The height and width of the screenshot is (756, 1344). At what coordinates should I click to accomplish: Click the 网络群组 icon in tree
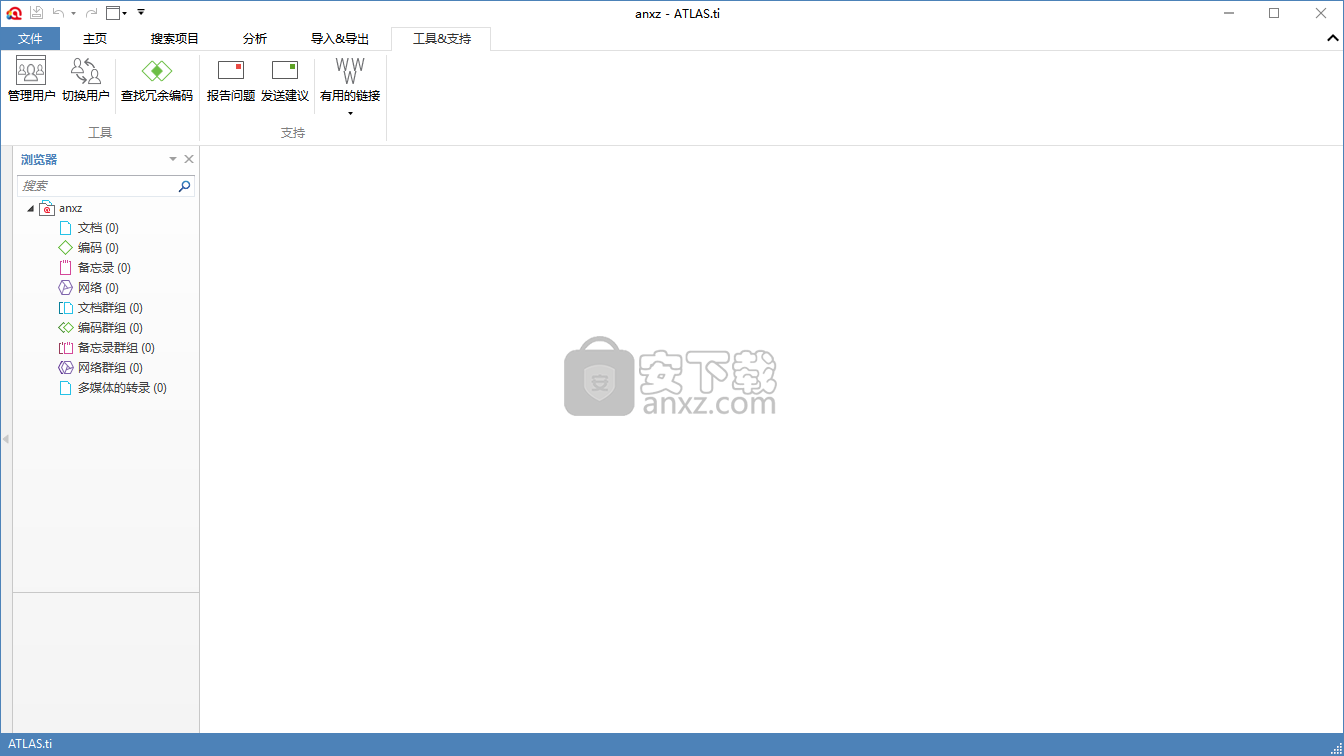click(66, 368)
